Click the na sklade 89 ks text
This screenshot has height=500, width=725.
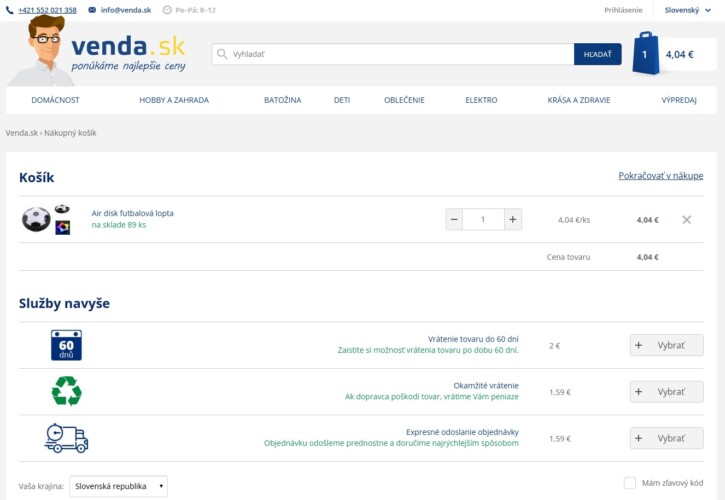coord(119,225)
